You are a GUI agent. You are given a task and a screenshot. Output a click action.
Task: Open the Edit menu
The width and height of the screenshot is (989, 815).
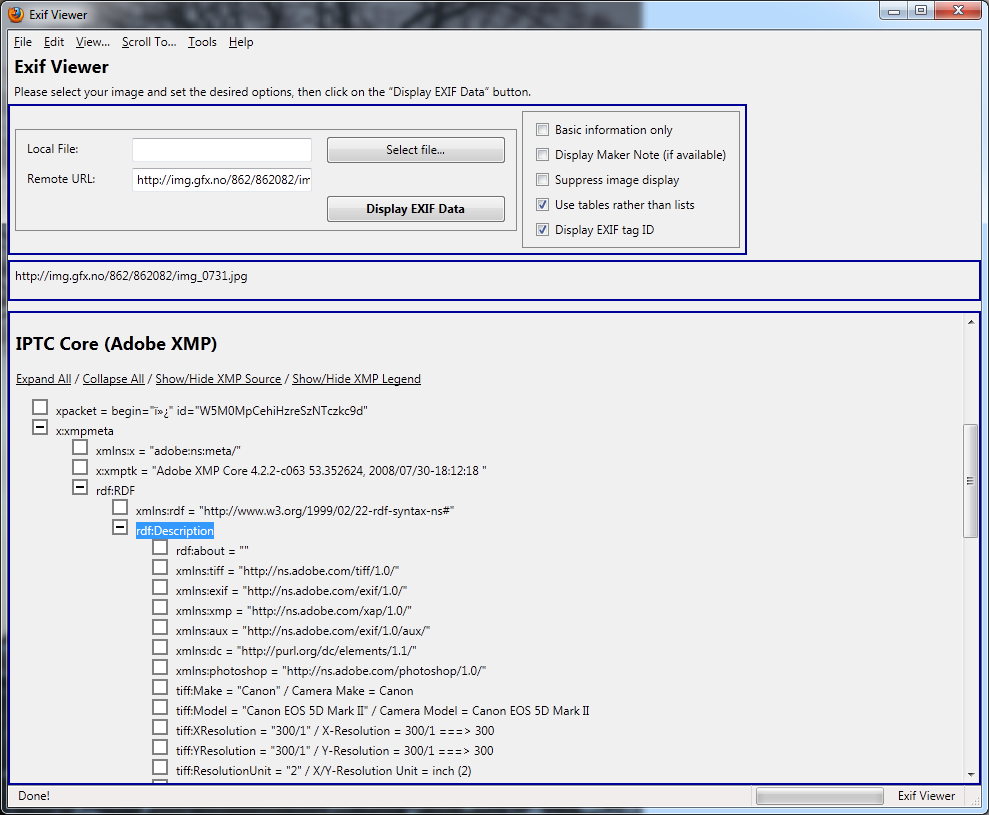54,42
